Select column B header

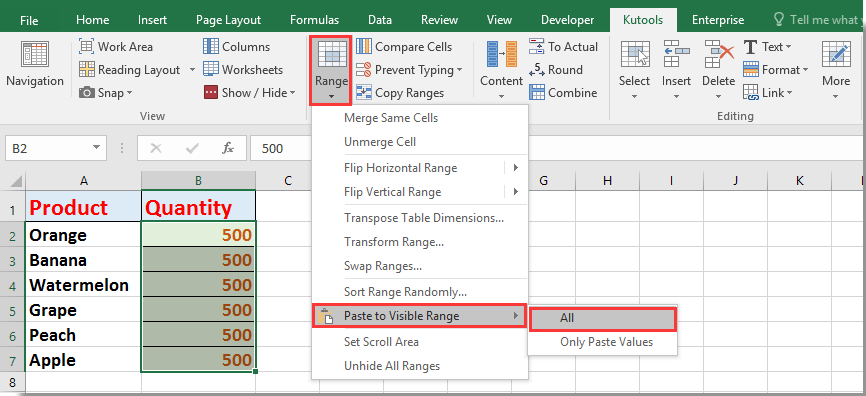point(198,181)
